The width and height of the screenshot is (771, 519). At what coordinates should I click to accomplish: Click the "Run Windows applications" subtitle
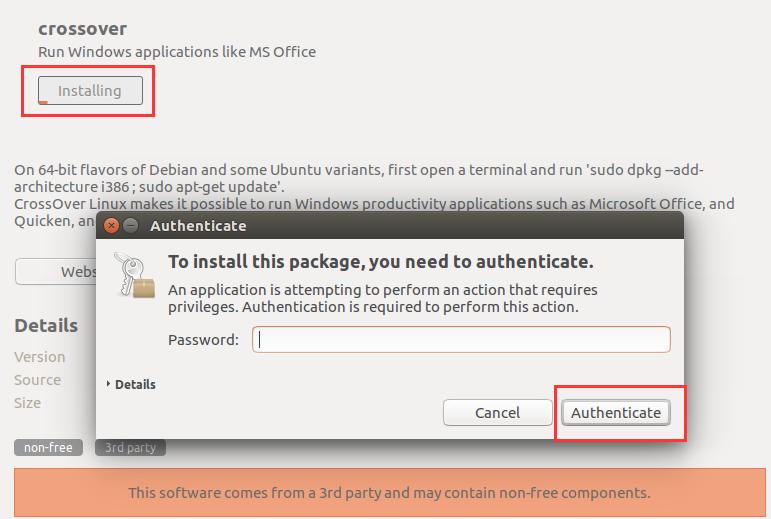177,51
